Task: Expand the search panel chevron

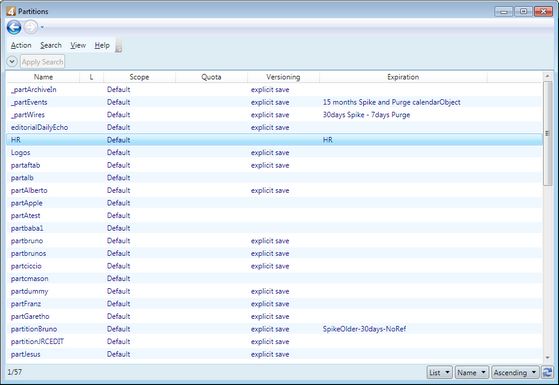Action: click(12, 62)
